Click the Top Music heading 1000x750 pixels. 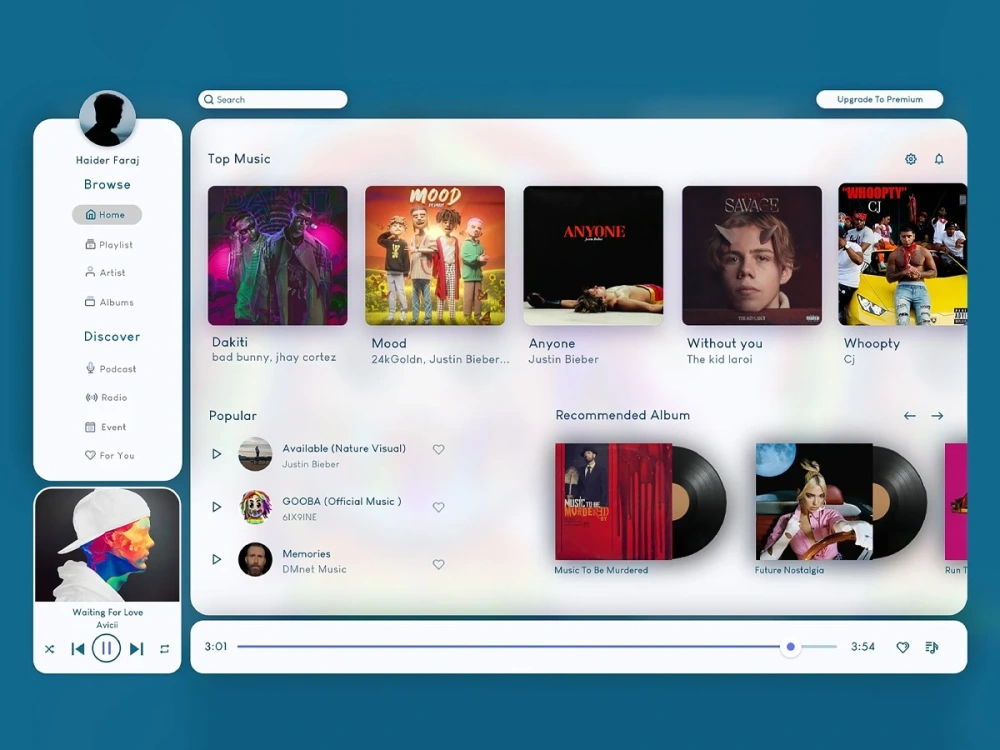tap(239, 159)
